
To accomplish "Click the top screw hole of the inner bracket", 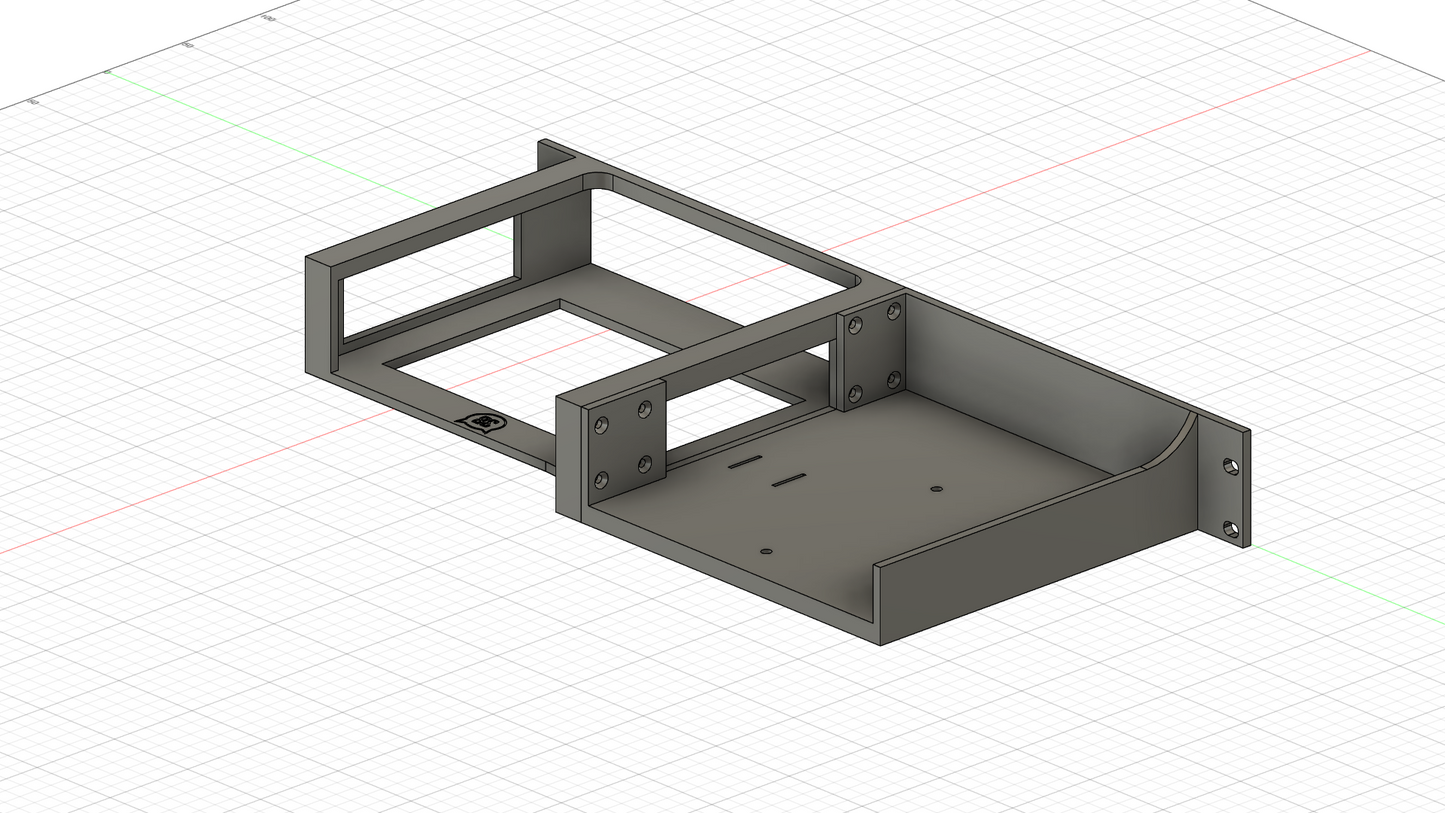I will click(x=644, y=410).
